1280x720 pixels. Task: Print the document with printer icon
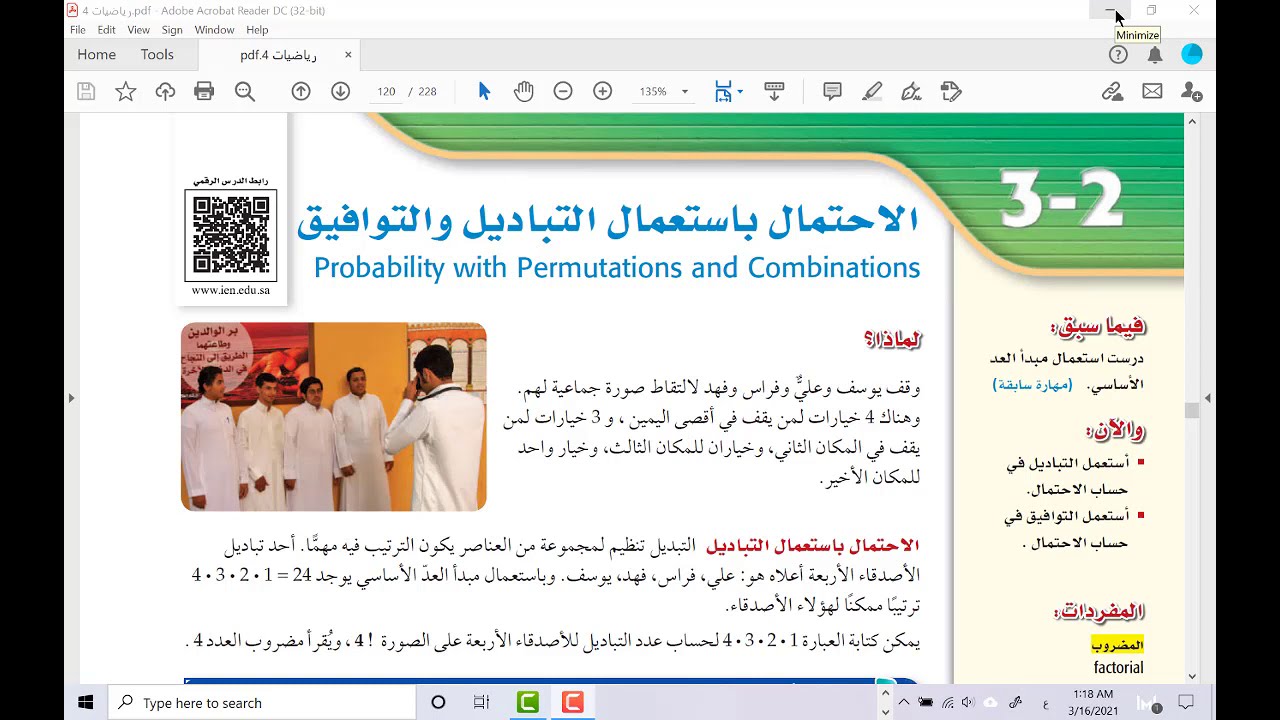tap(204, 91)
